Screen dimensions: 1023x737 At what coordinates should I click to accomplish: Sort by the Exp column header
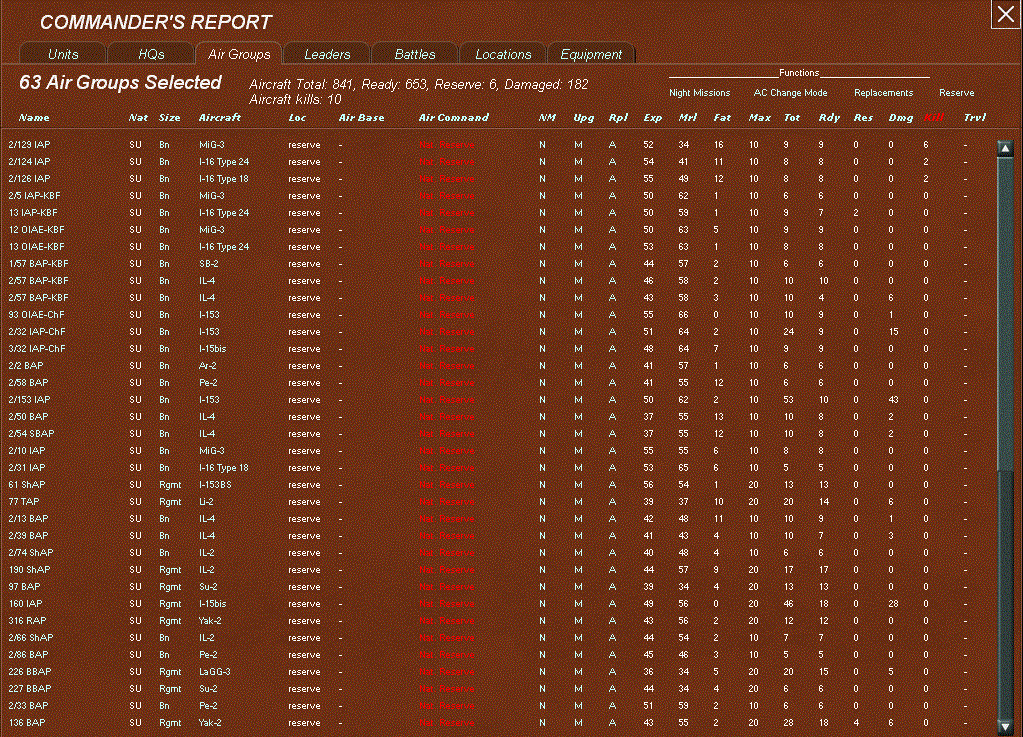point(652,117)
